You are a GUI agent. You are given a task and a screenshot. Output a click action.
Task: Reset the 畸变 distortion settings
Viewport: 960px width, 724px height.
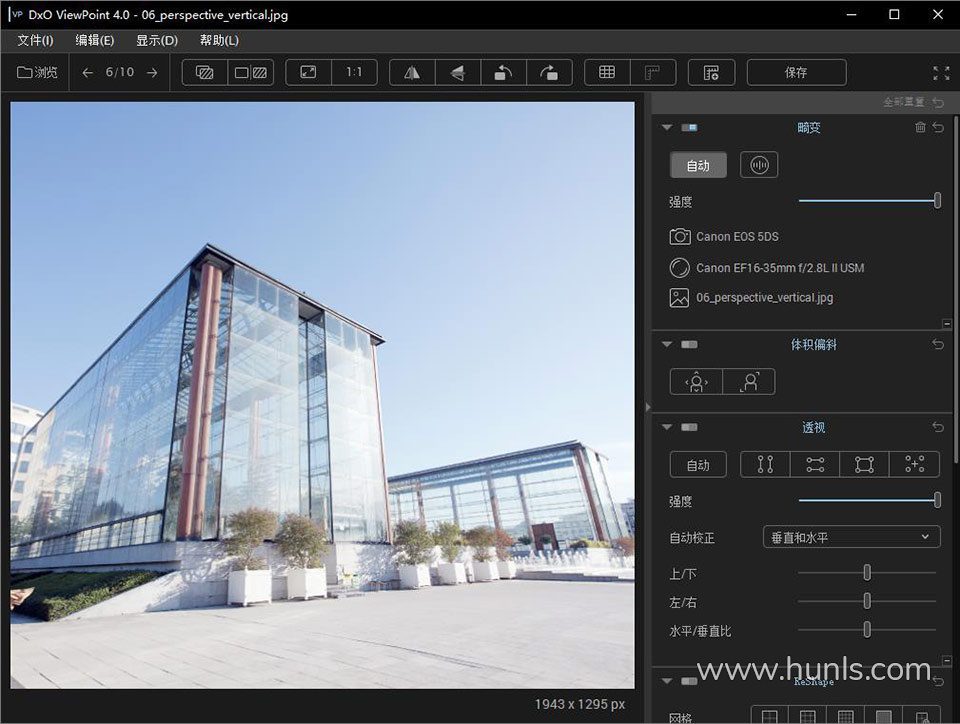(938, 127)
